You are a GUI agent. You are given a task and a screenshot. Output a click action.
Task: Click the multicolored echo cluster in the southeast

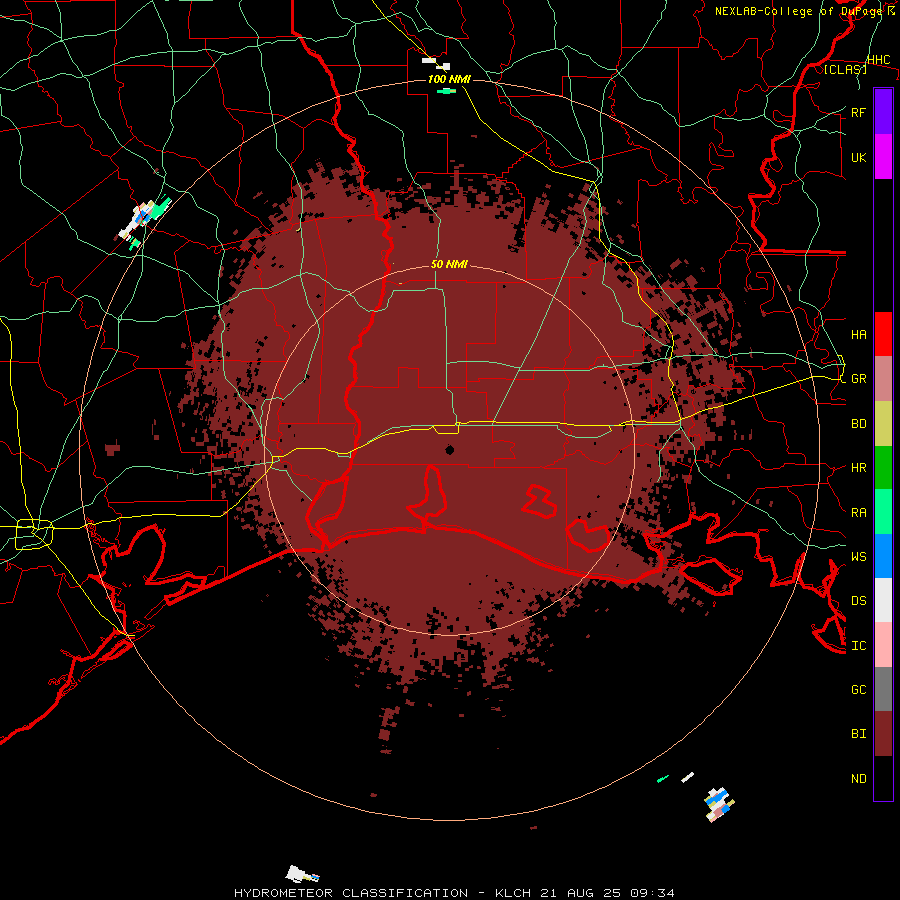click(720, 804)
